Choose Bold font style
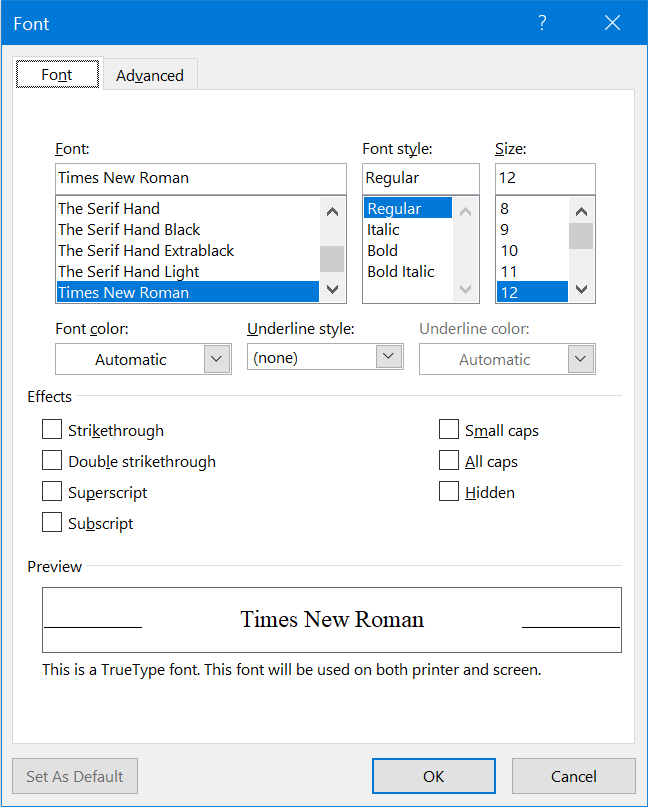Image resolution: width=648 pixels, height=807 pixels. pos(408,251)
